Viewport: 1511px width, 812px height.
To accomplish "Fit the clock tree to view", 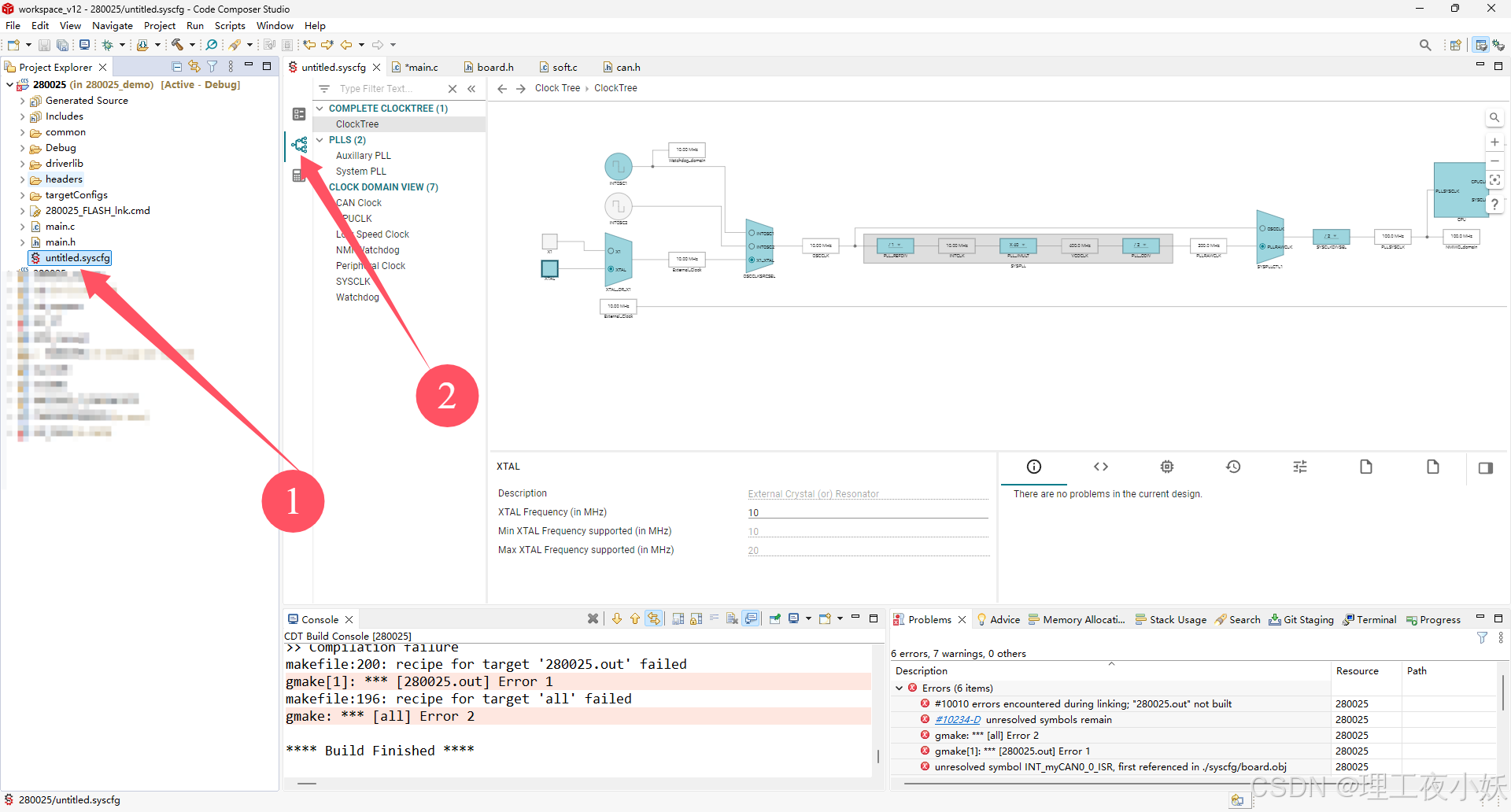I will [1494, 180].
